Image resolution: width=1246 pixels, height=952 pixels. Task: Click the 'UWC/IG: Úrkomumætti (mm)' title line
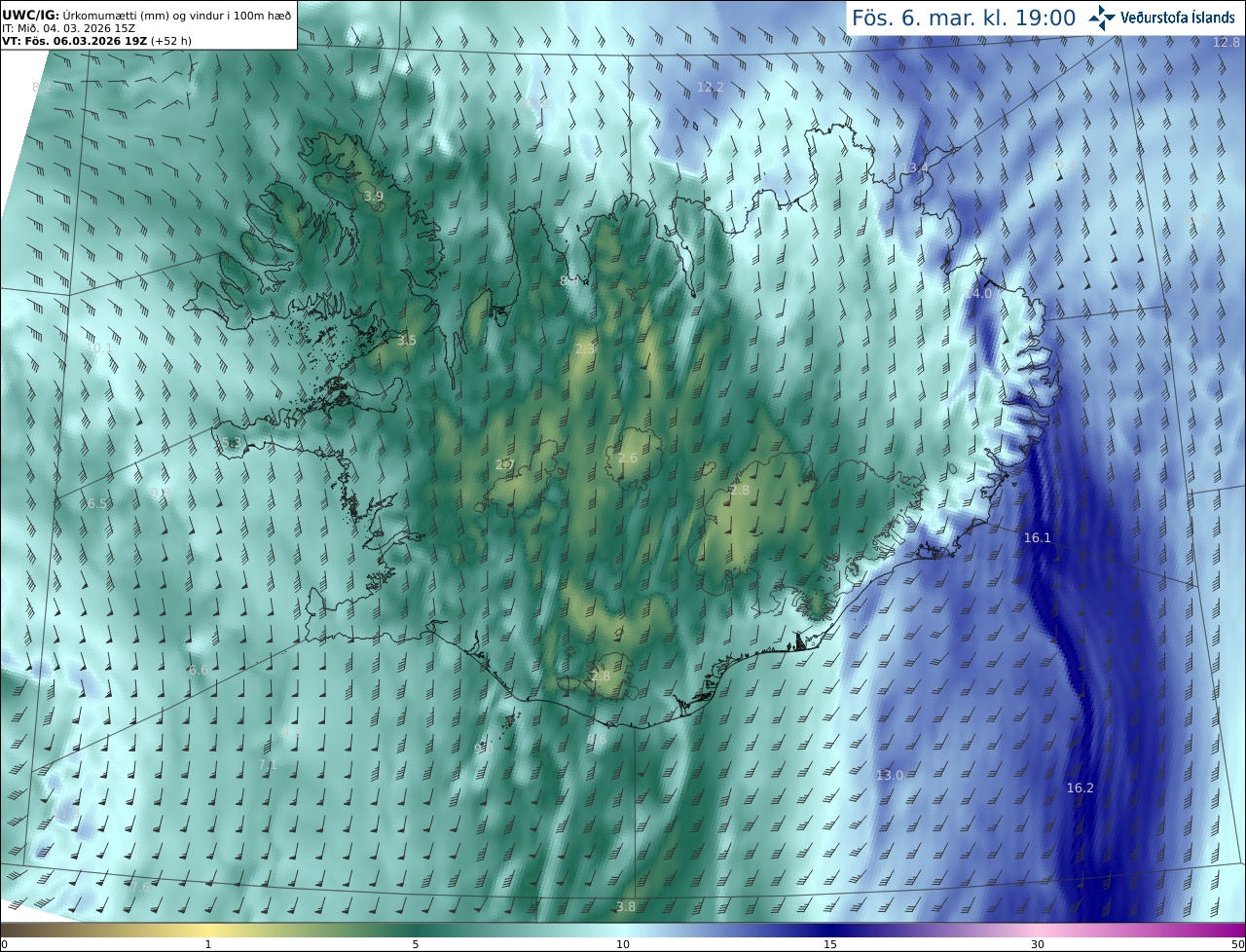pos(146,16)
